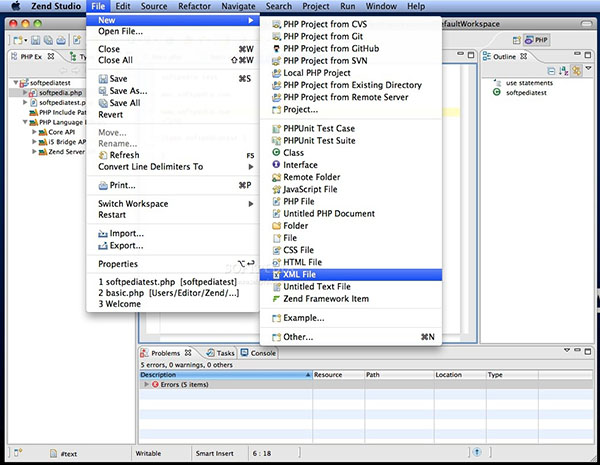The height and width of the screenshot is (465, 600).
Task: Minimize the Outline panel
Action: (577, 54)
